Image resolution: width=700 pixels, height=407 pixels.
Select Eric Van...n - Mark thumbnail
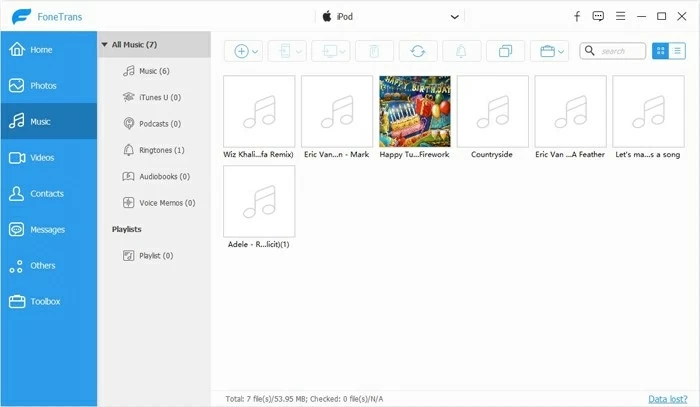click(337, 111)
